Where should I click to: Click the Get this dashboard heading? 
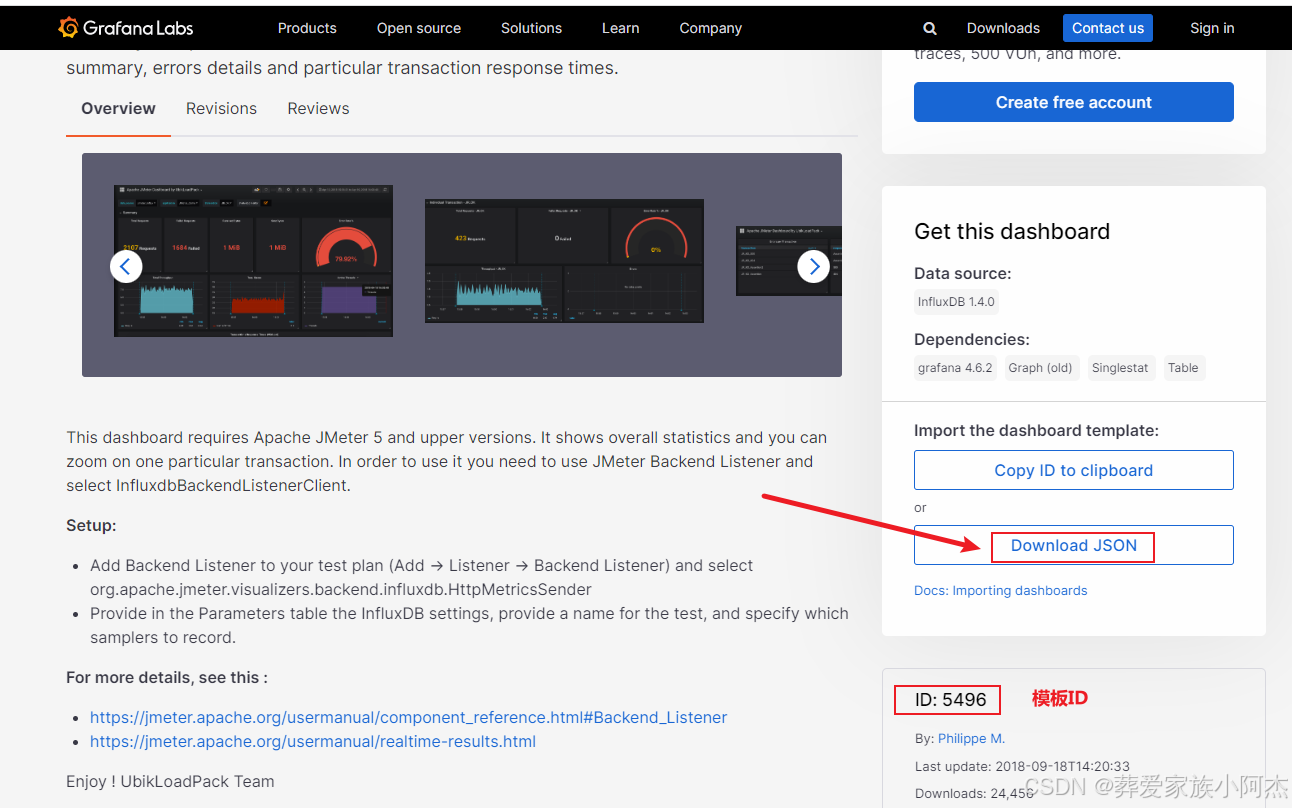click(x=1012, y=231)
